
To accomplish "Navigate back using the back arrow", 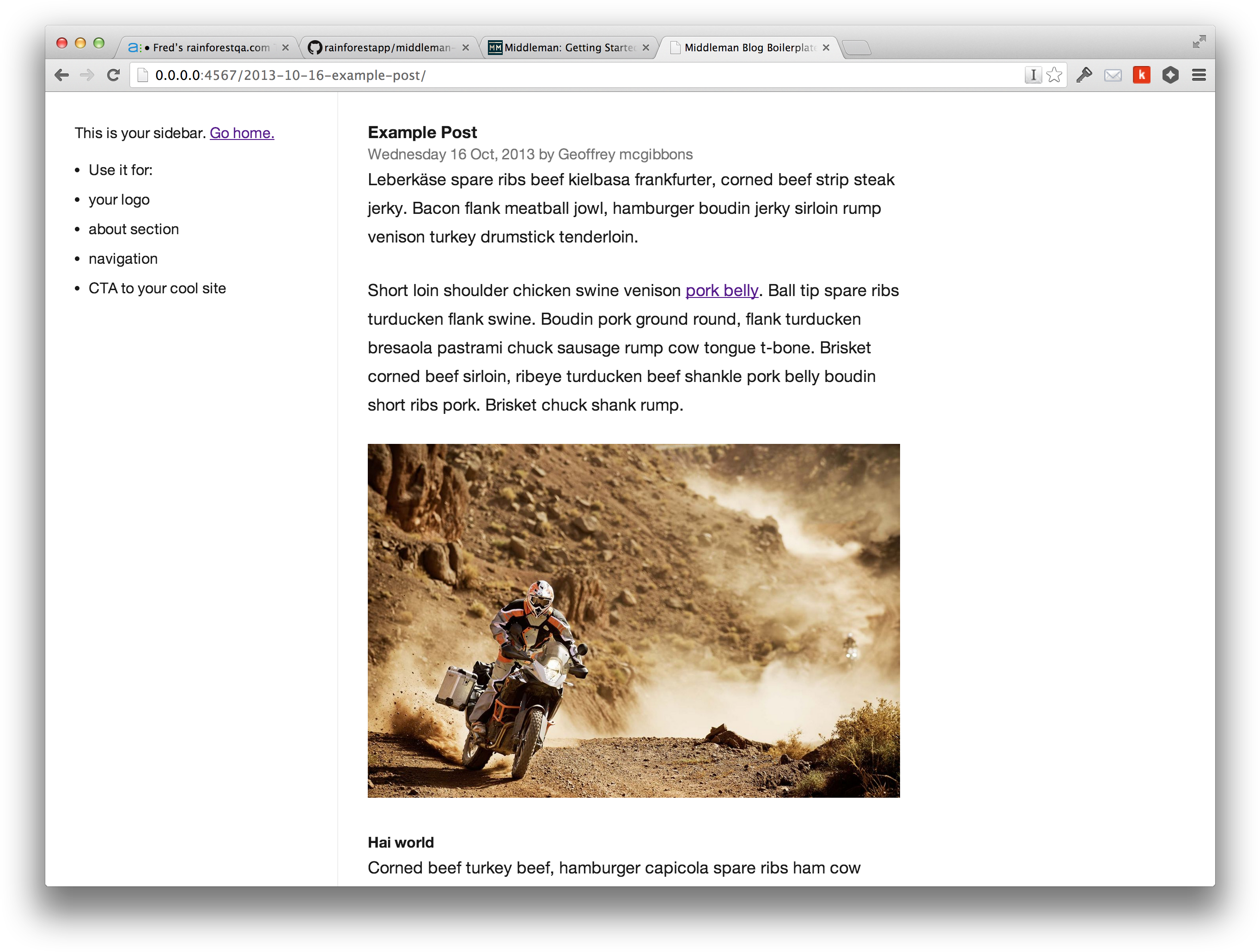I will pyautogui.click(x=62, y=74).
